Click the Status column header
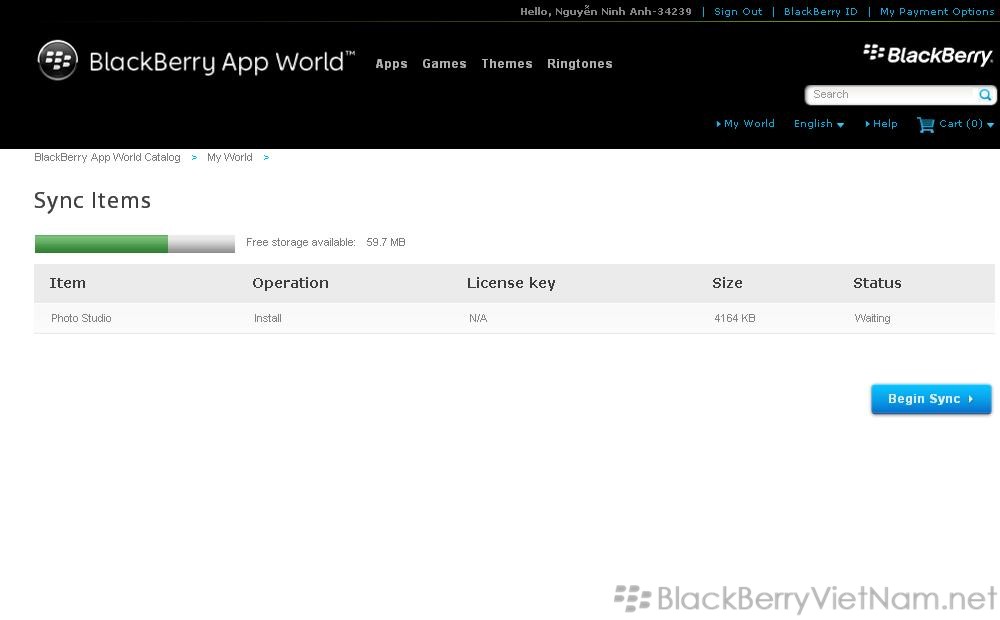Screen dimensions: 1000x620 point(877,283)
